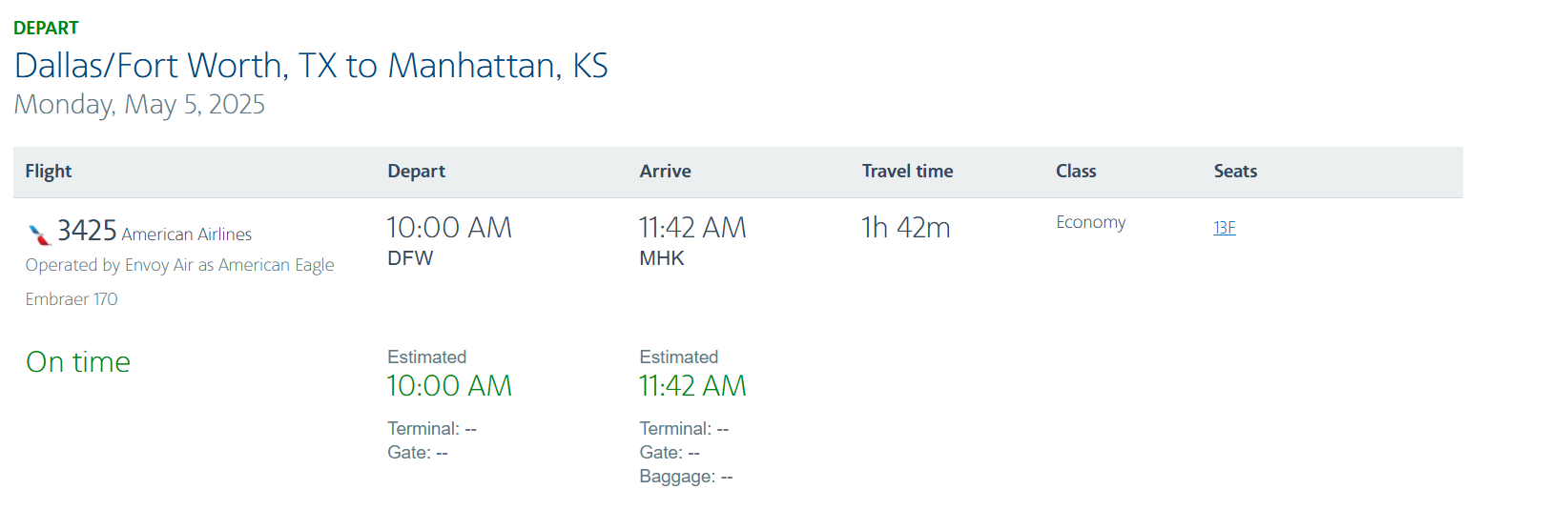Click the Flight column header
The height and width of the screenshot is (510, 1568).
49,172
